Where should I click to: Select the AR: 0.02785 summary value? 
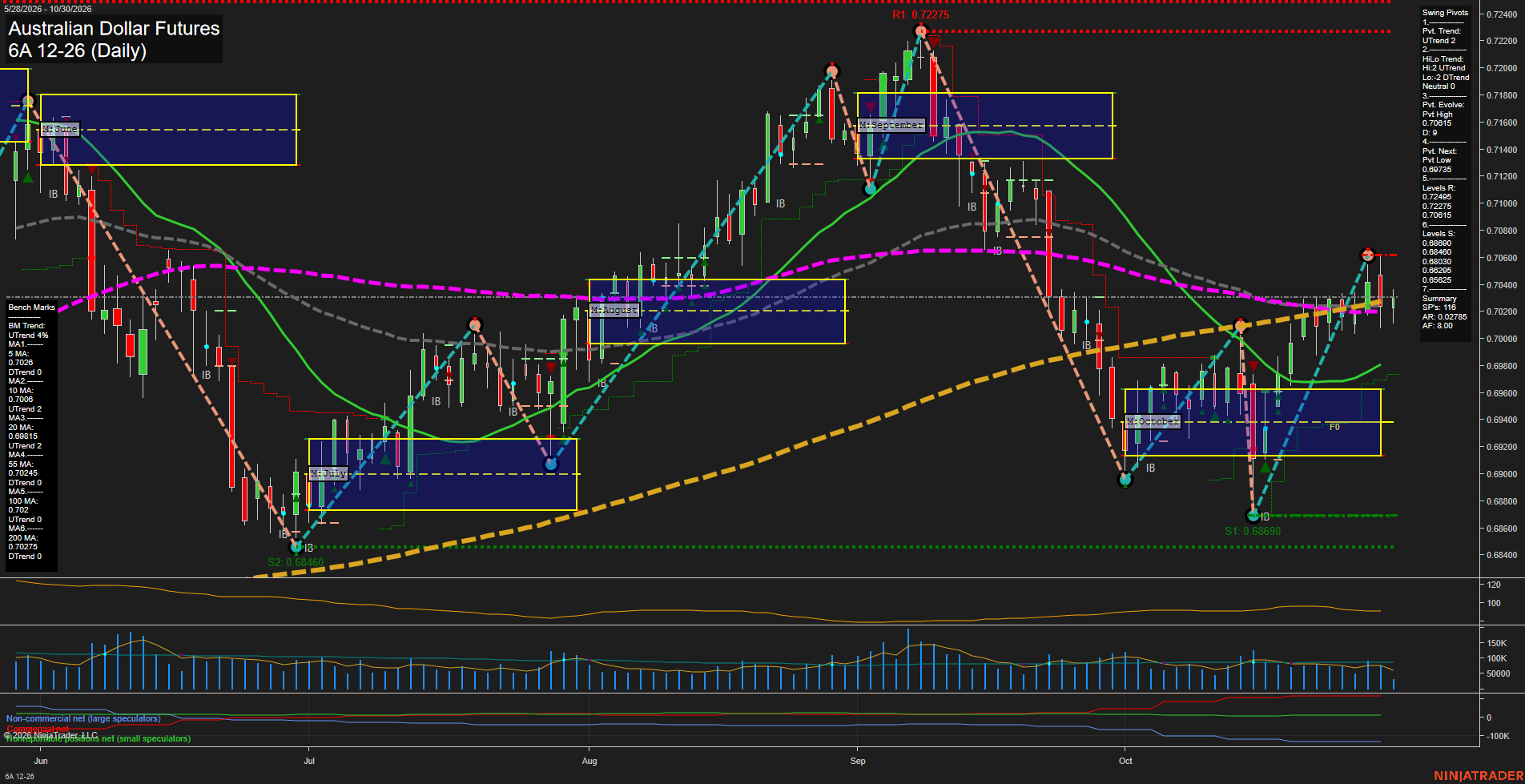pos(1445,317)
